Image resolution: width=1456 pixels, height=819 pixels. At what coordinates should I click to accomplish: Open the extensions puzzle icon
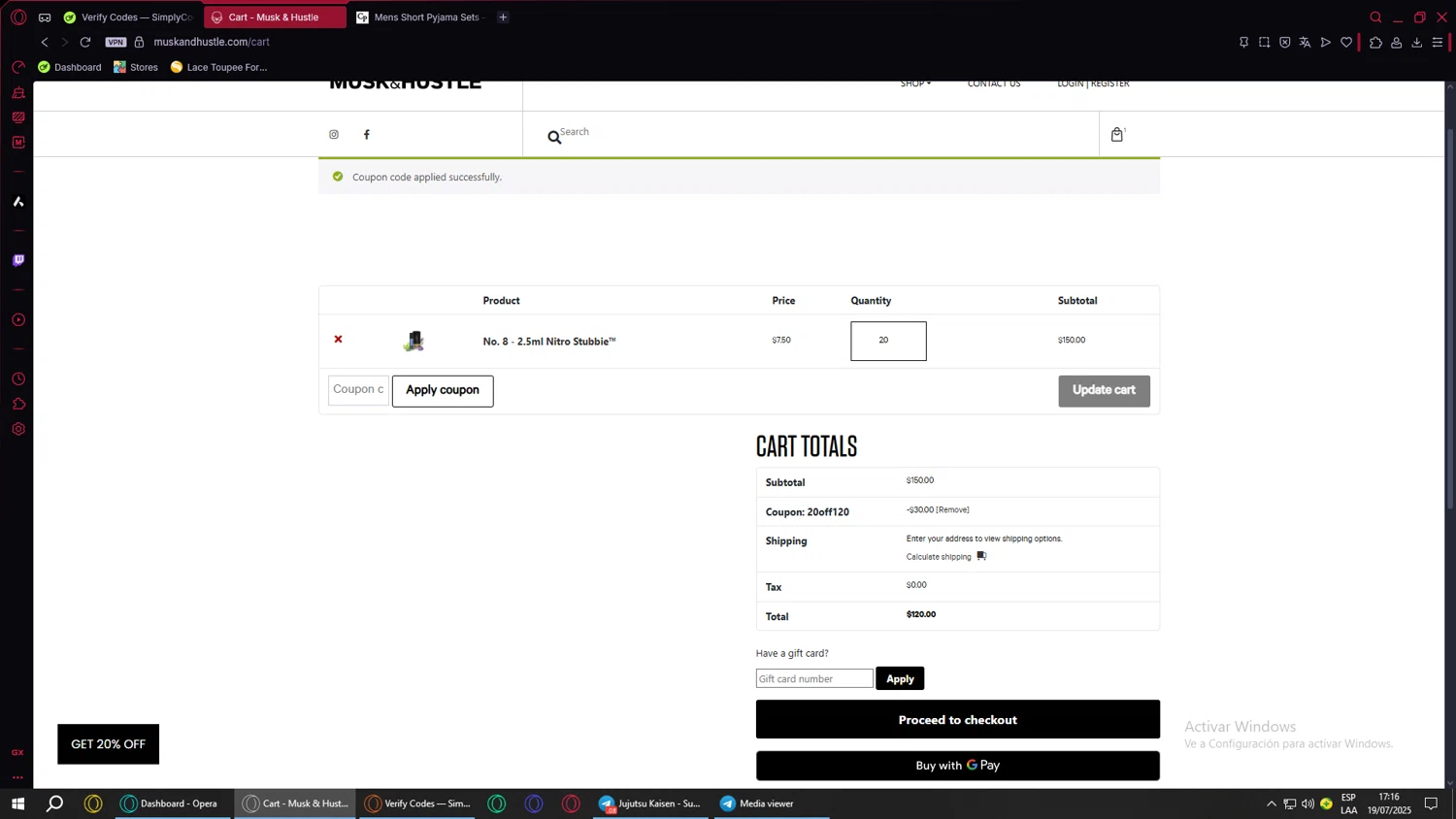[x=1375, y=43]
